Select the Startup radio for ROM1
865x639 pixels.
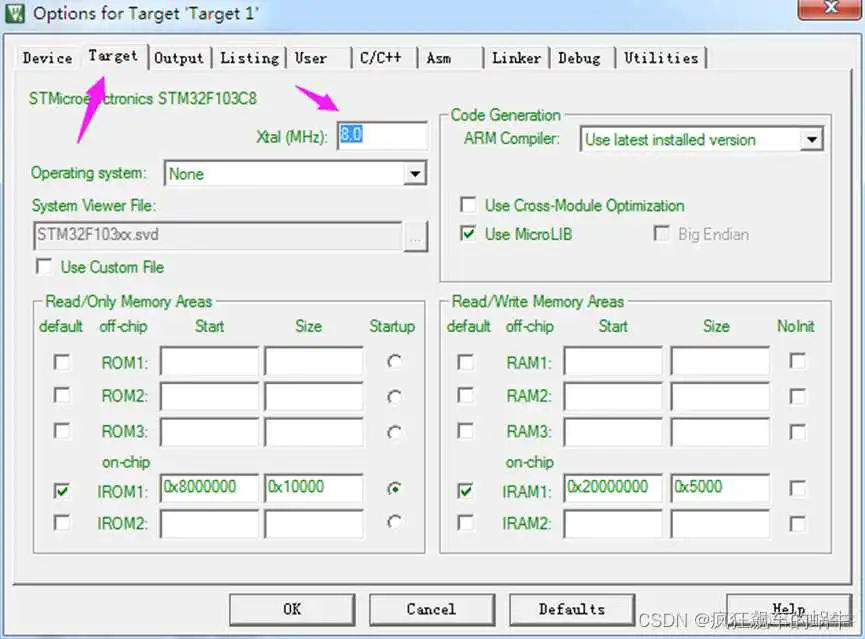coord(394,362)
